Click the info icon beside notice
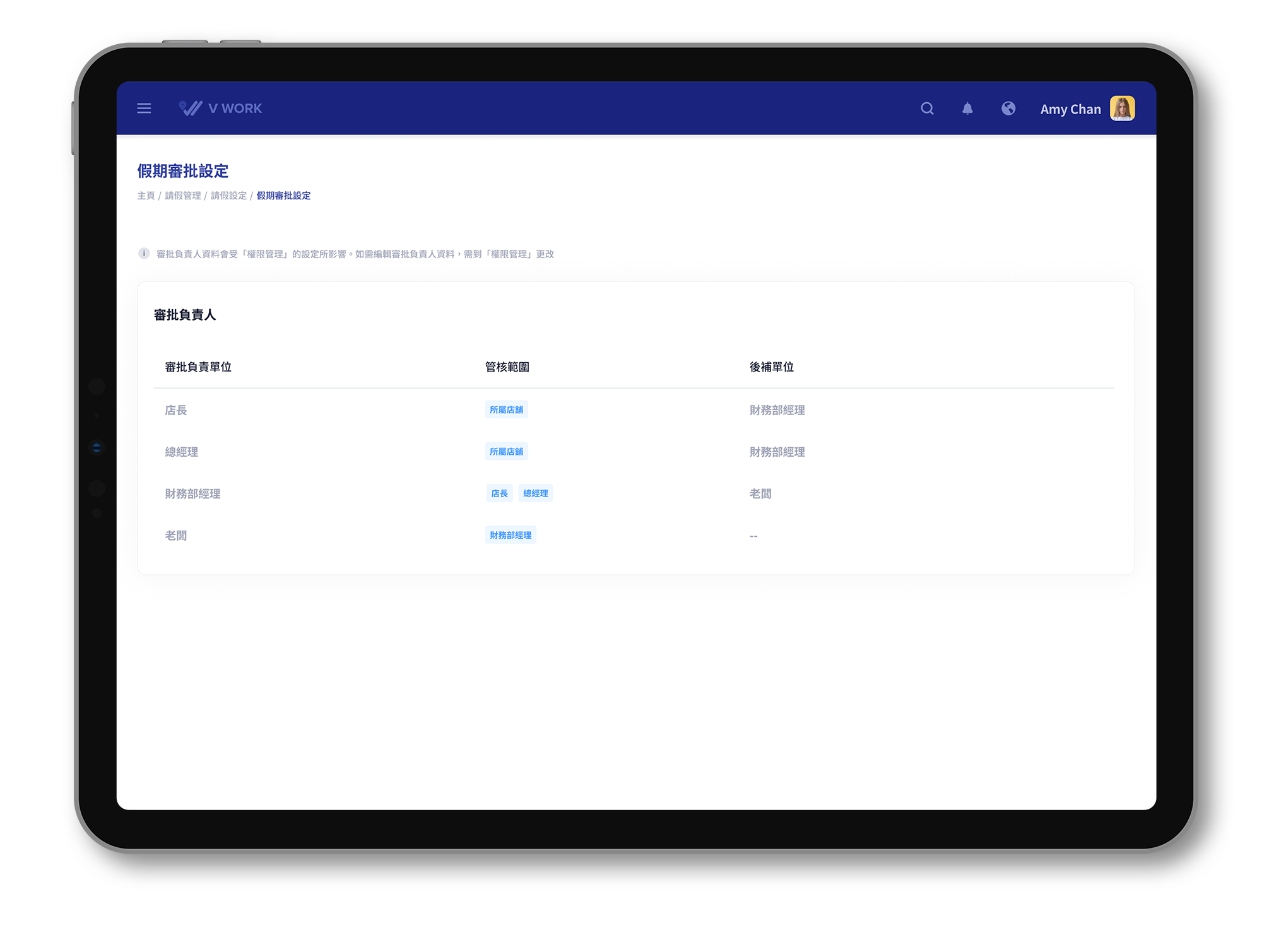Viewport: 1262px width, 952px height. click(x=144, y=254)
